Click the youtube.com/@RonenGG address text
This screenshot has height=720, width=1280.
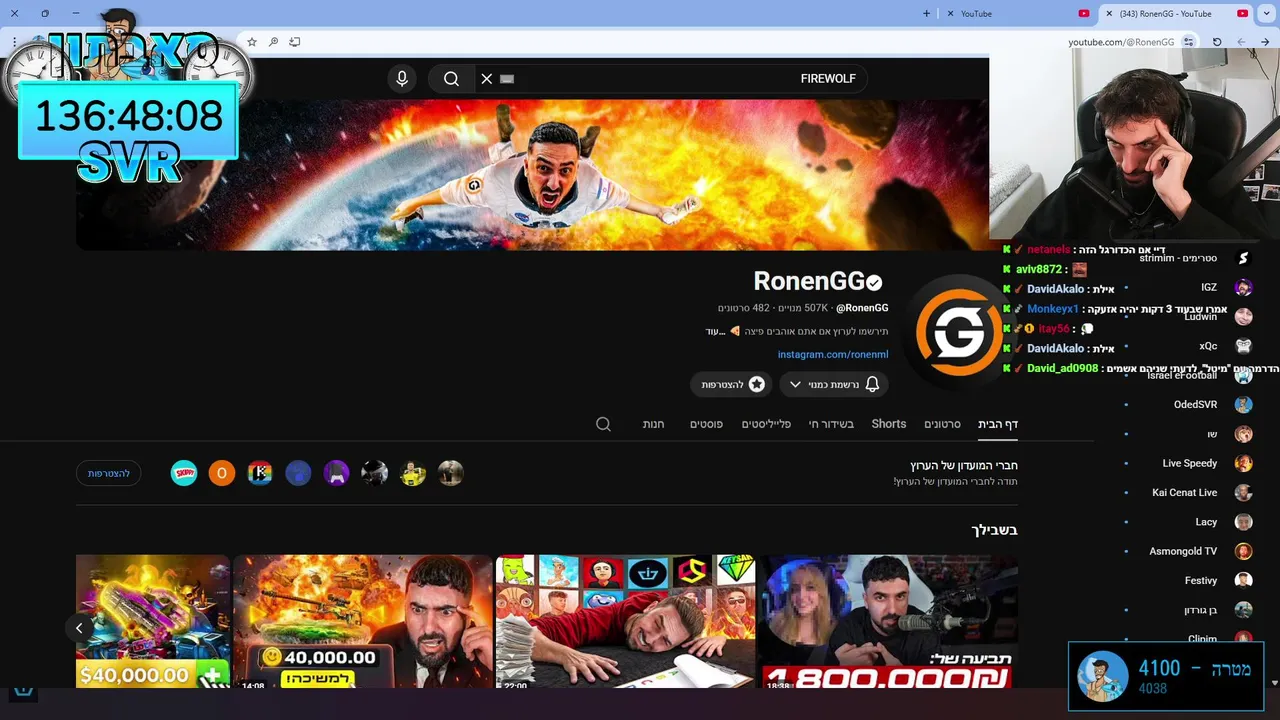[x=1121, y=42]
